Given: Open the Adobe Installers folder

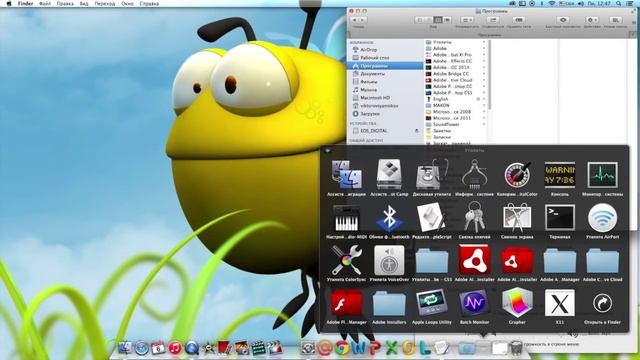Looking at the screenshot, I should coord(389,303).
